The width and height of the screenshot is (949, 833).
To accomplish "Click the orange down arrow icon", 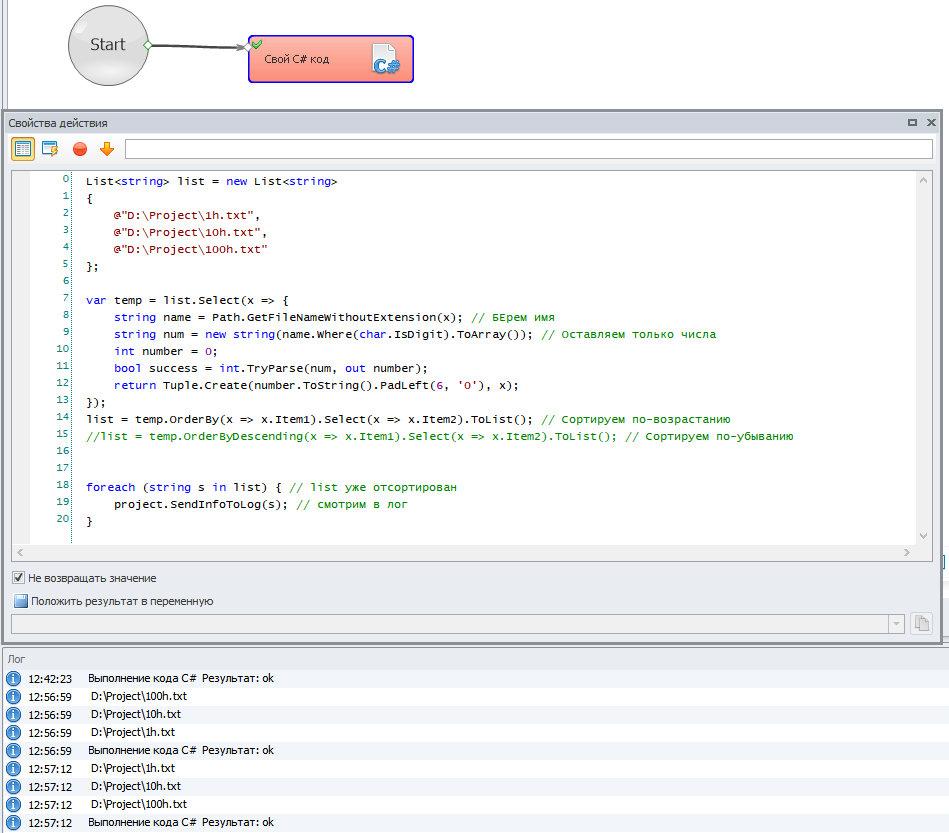I will (107, 149).
